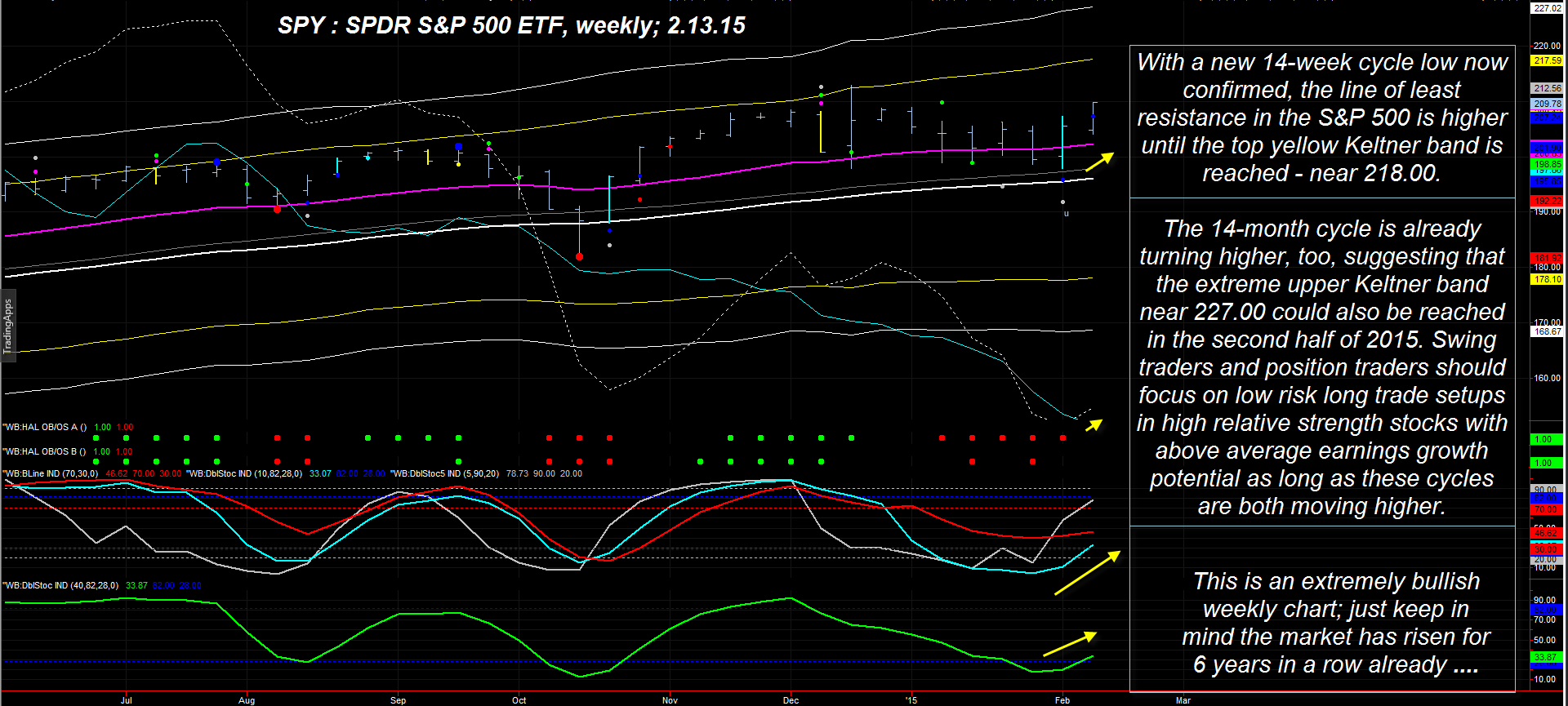The height and width of the screenshot is (706, 1568).
Task: Click 'Feb' on the date axis
Action: click(x=1062, y=700)
